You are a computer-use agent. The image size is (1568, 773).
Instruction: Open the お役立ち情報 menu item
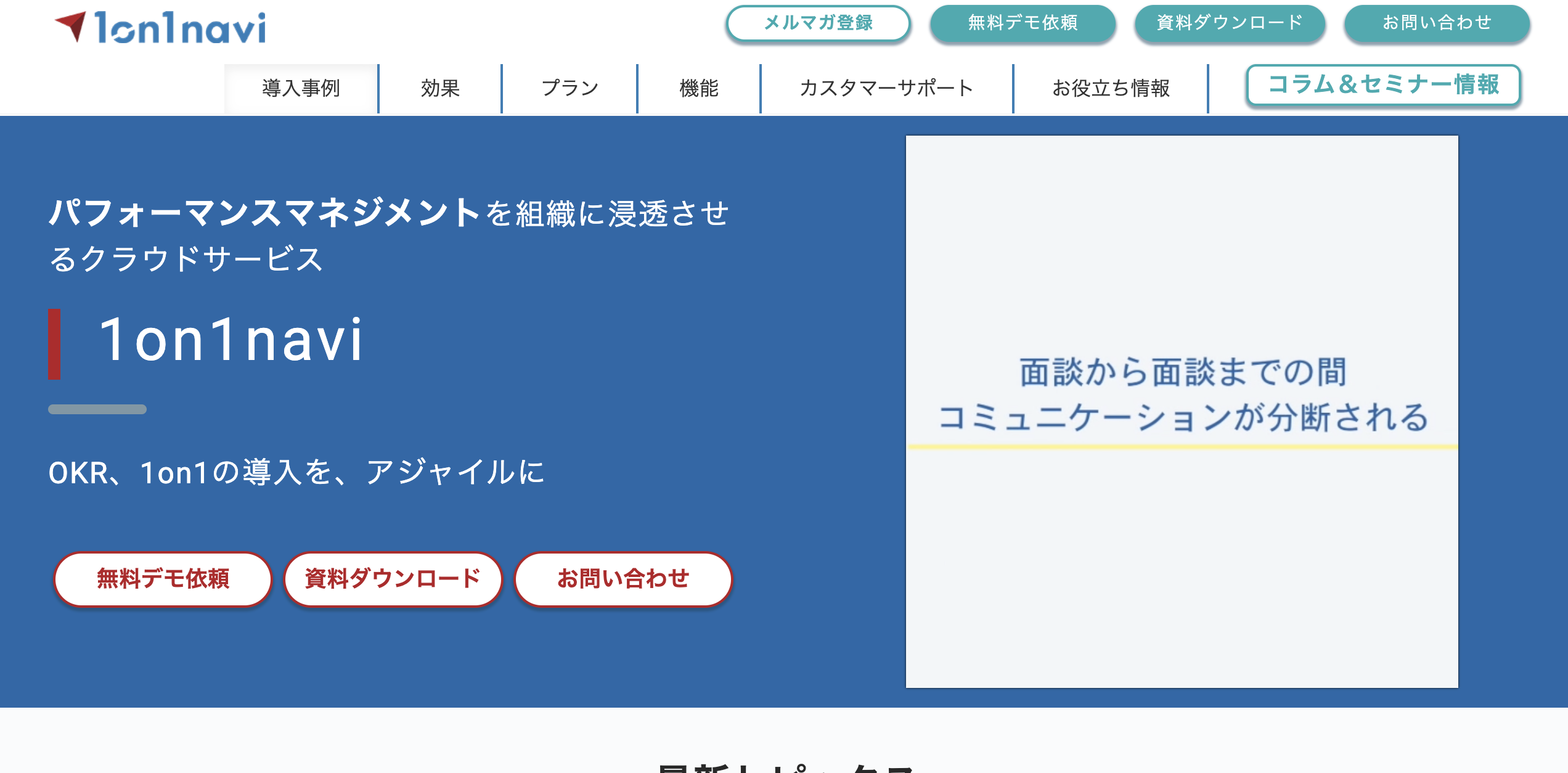coord(1111,89)
